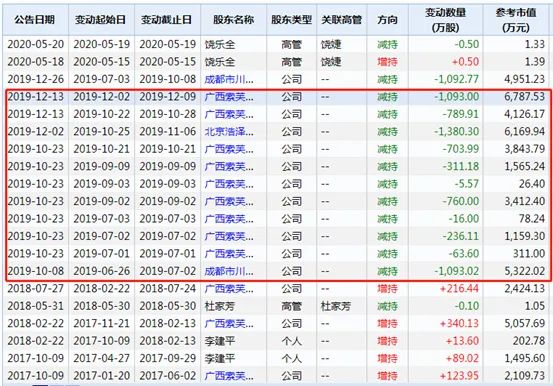Select announcement date 2018-05-31
The height and width of the screenshot is (386, 553).
(36, 306)
